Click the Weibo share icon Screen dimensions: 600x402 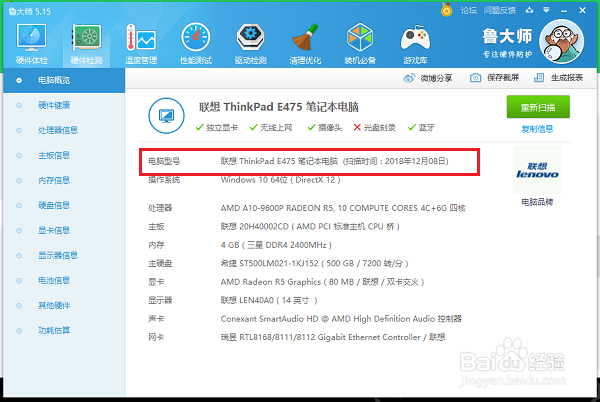tap(409, 78)
